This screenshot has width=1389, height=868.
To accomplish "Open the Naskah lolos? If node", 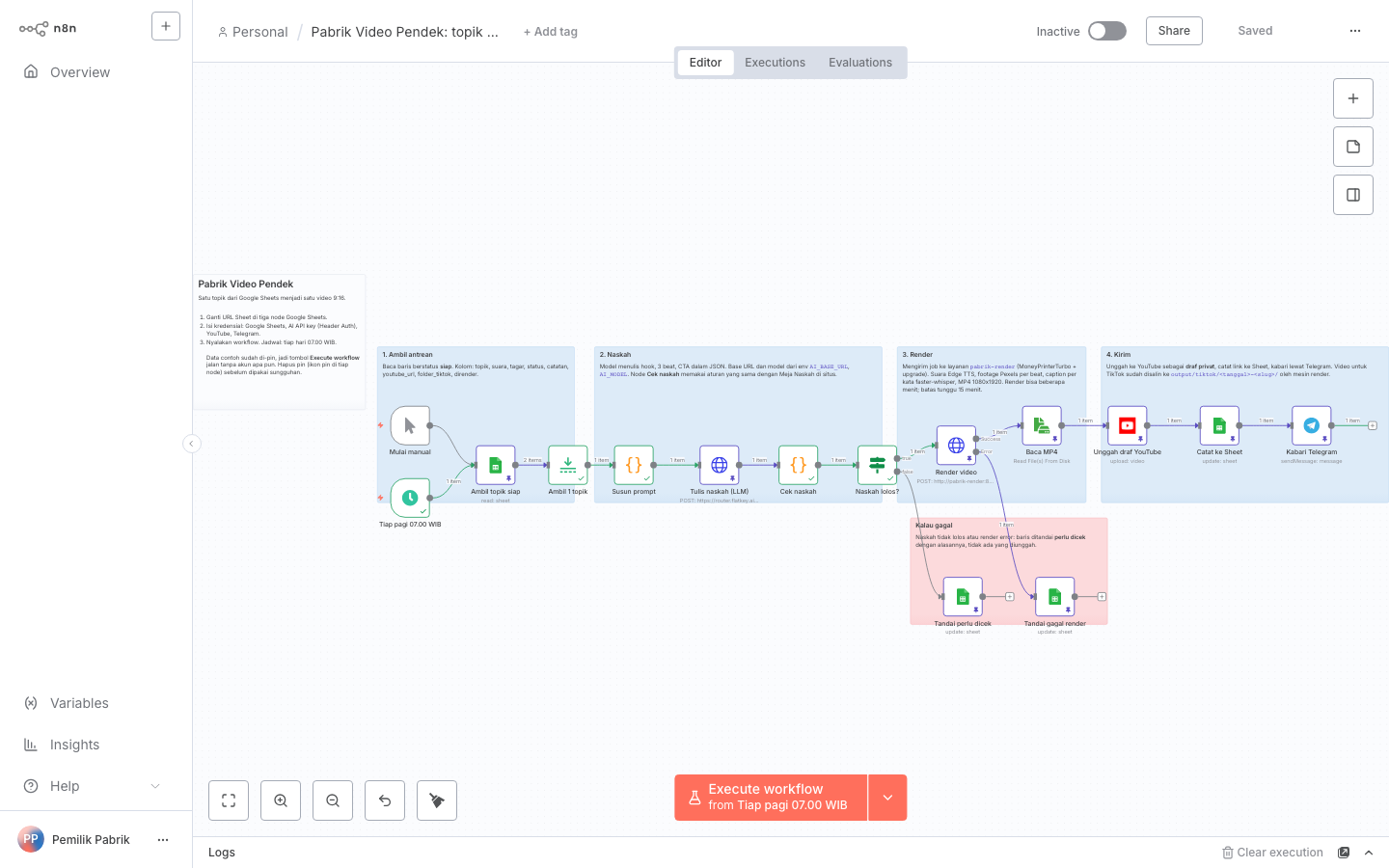I will coord(877,465).
